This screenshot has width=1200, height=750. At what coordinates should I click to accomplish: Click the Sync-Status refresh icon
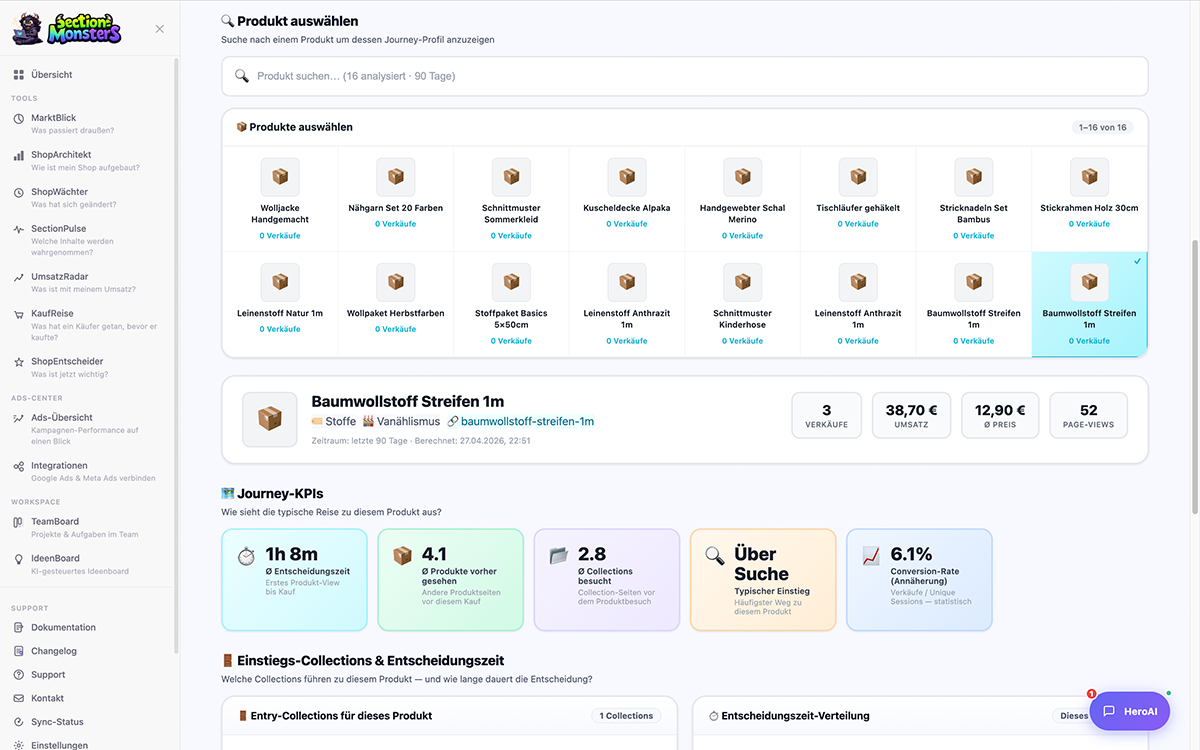pos(19,722)
